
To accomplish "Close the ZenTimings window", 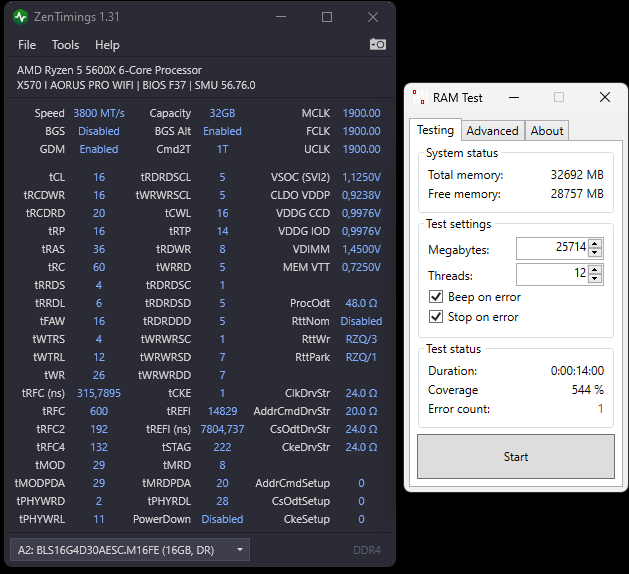I will tap(373, 17).
